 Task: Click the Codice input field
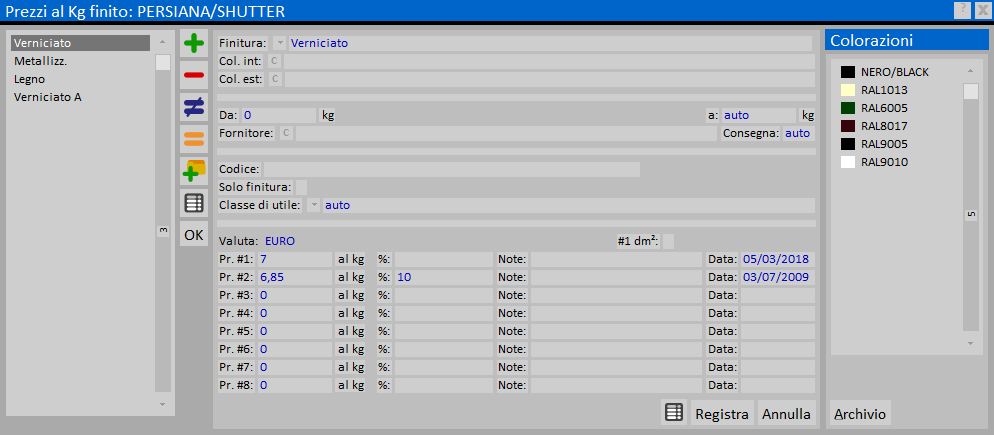click(x=451, y=169)
